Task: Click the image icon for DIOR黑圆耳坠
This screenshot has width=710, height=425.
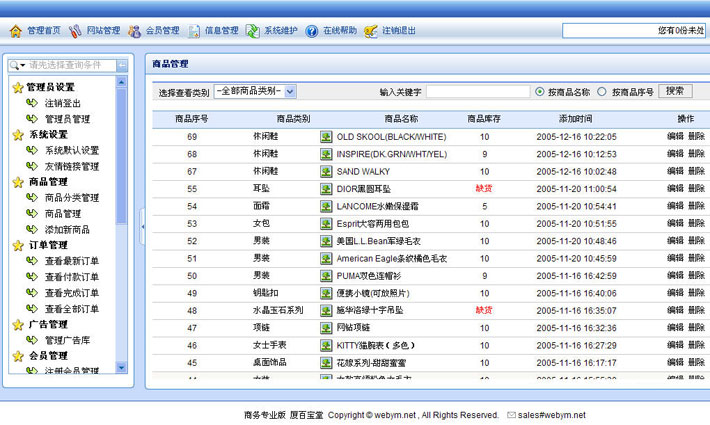Action: (326, 189)
